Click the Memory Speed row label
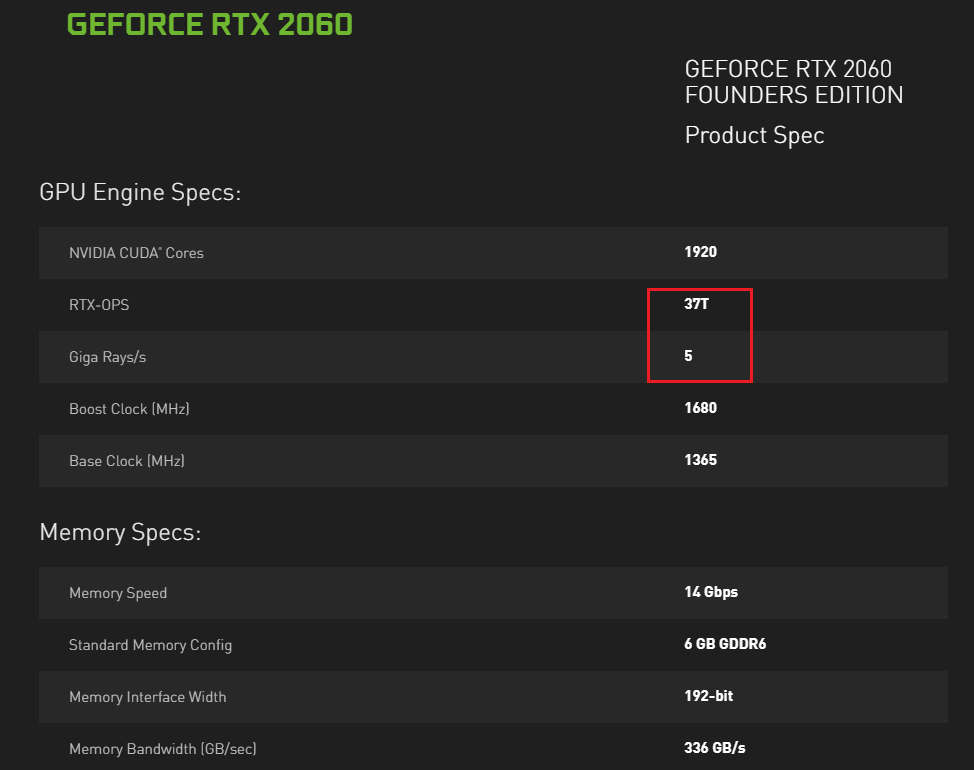 point(118,593)
